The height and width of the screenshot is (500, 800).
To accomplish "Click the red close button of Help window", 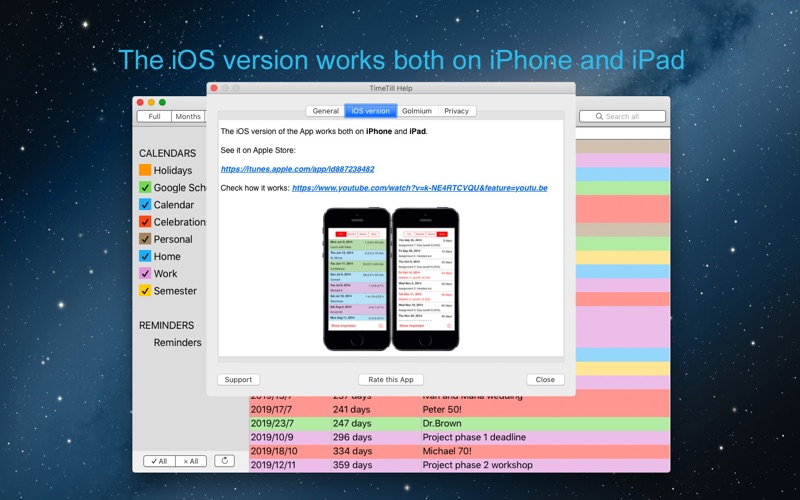I will click(x=214, y=88).
